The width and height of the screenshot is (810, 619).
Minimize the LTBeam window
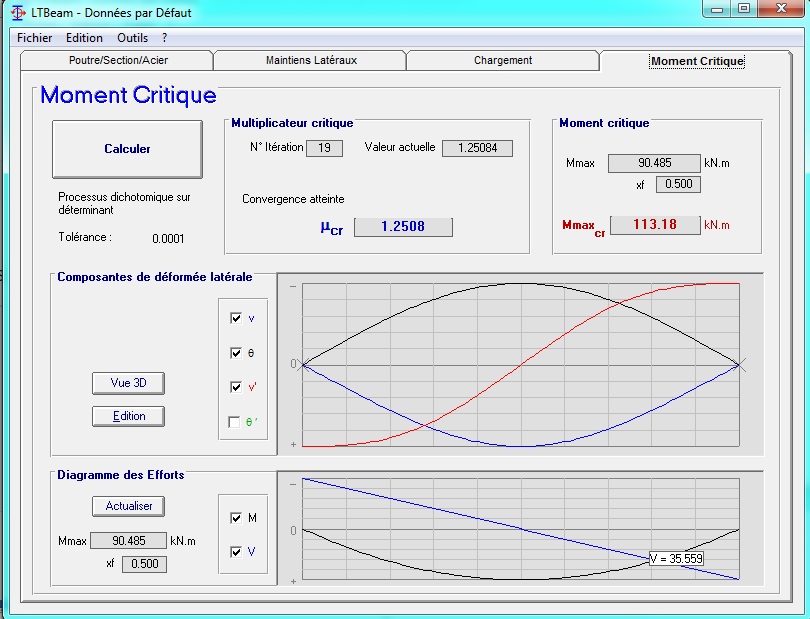tap(716, 9)
